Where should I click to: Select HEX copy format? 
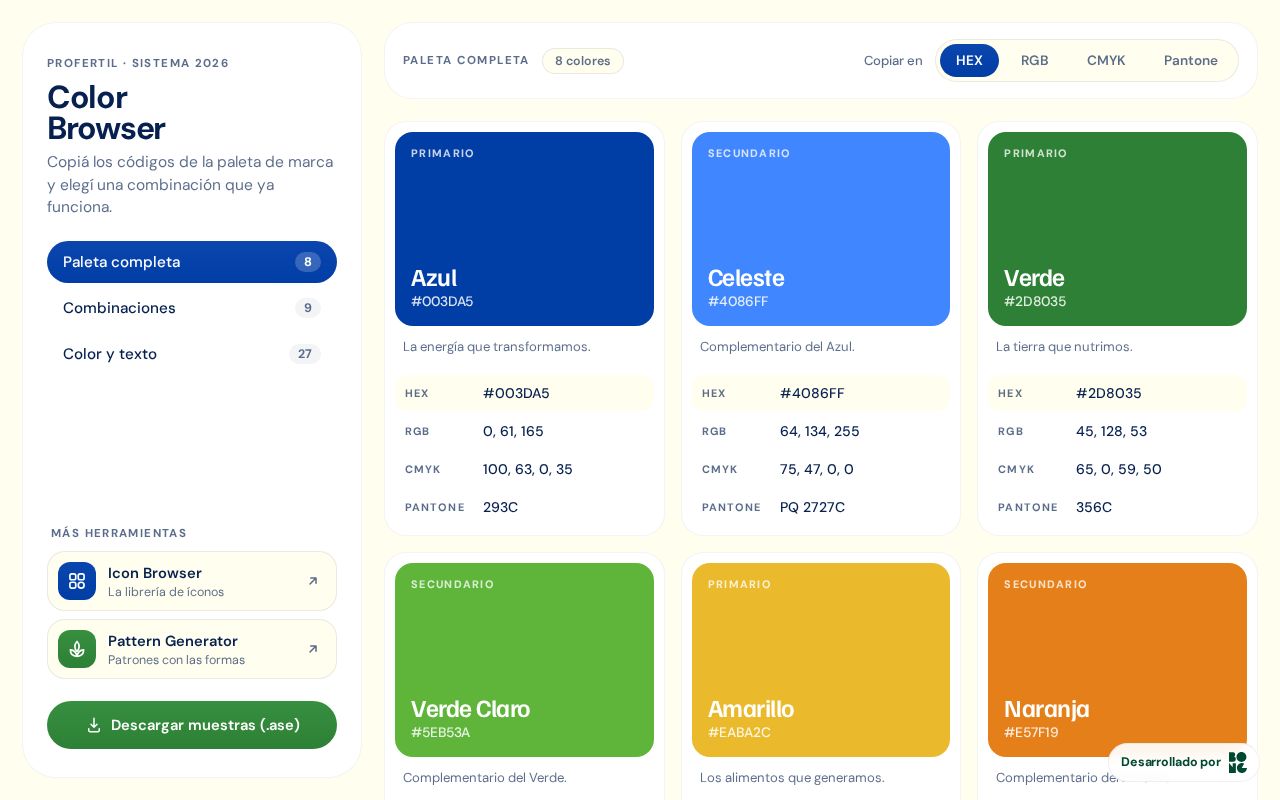[969, 61]
